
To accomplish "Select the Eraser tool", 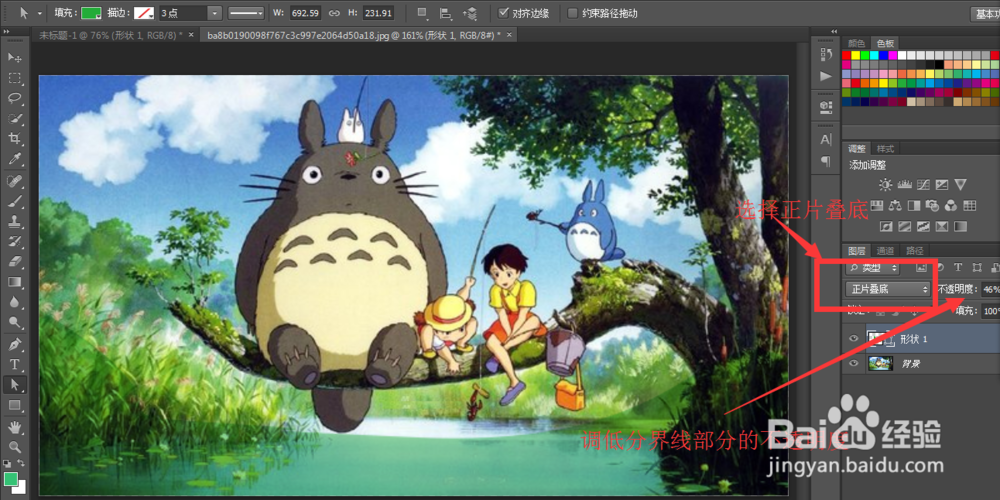I will (15, 261).
